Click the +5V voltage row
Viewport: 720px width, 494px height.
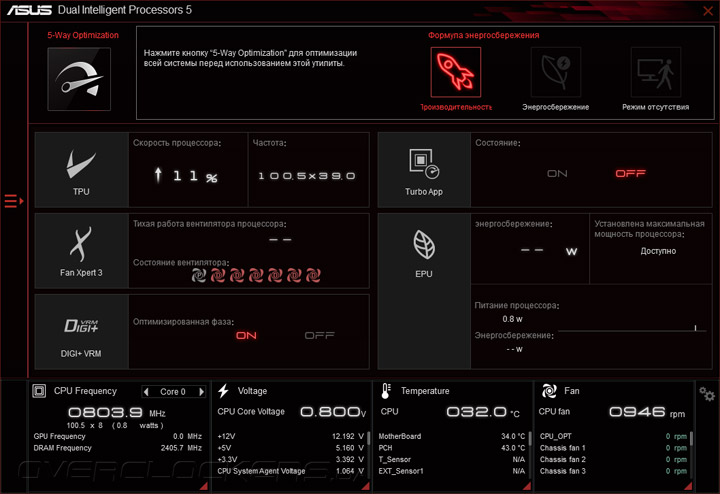[291, 448]
